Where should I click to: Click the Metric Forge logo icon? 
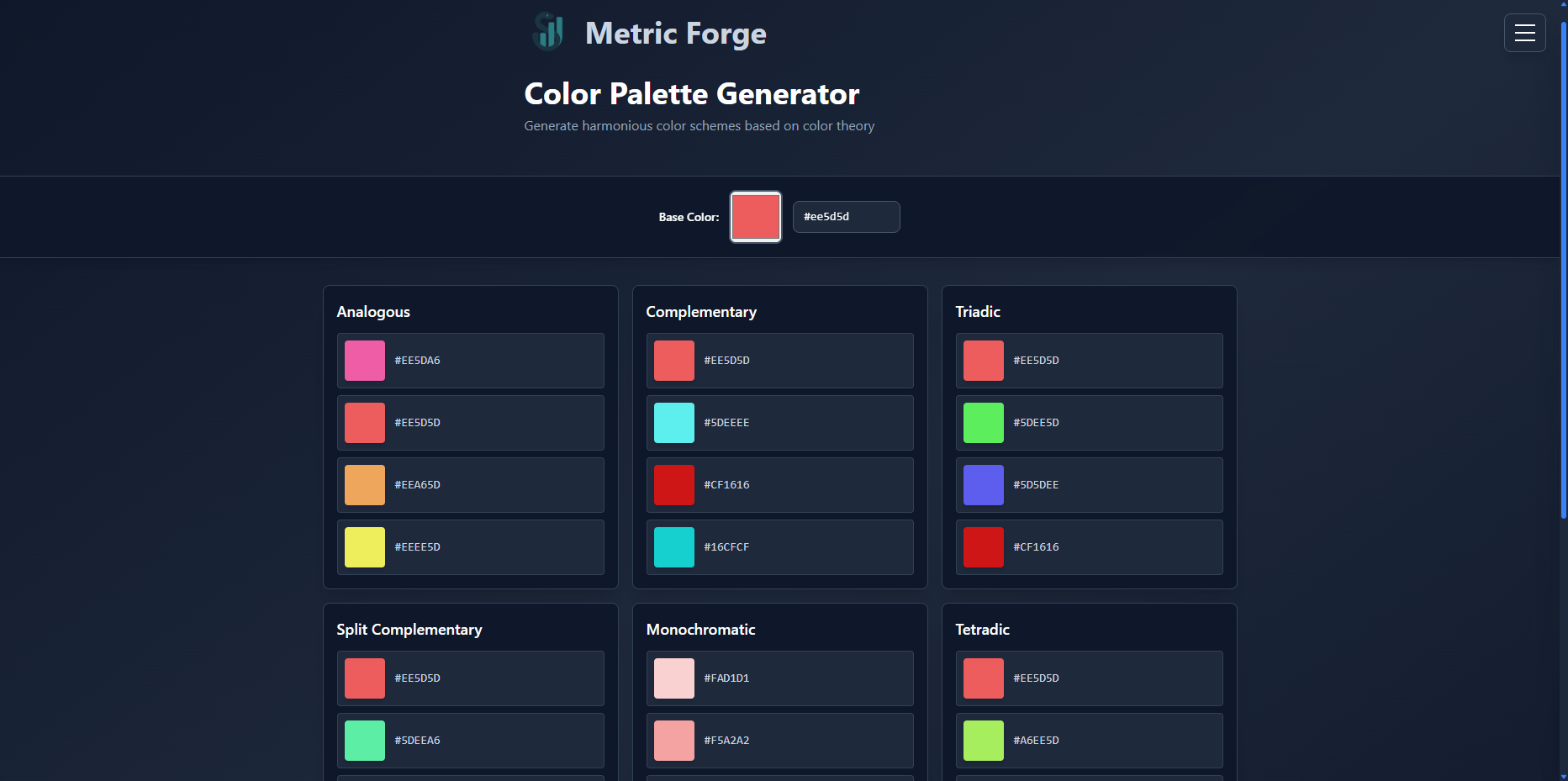coord(548,33)
